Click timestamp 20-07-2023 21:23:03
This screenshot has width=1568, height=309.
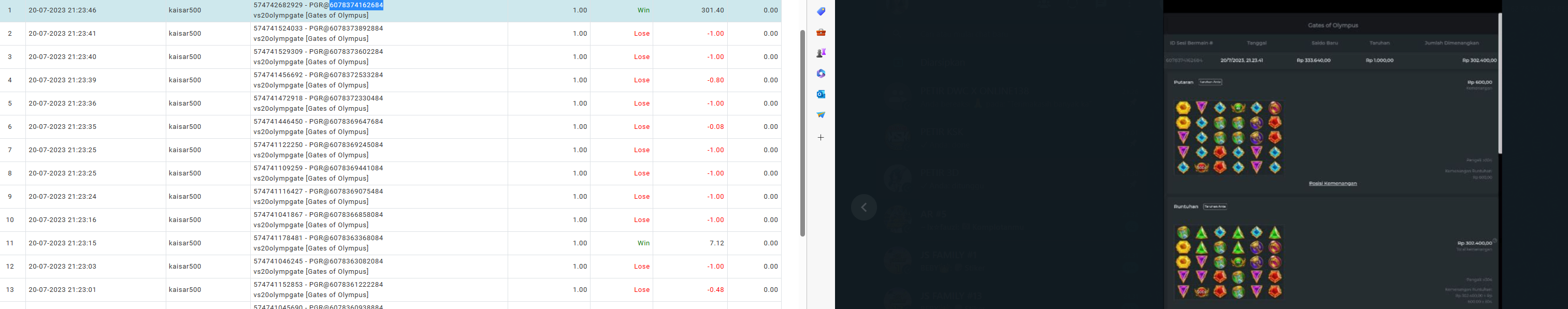[x=62, y=267]
